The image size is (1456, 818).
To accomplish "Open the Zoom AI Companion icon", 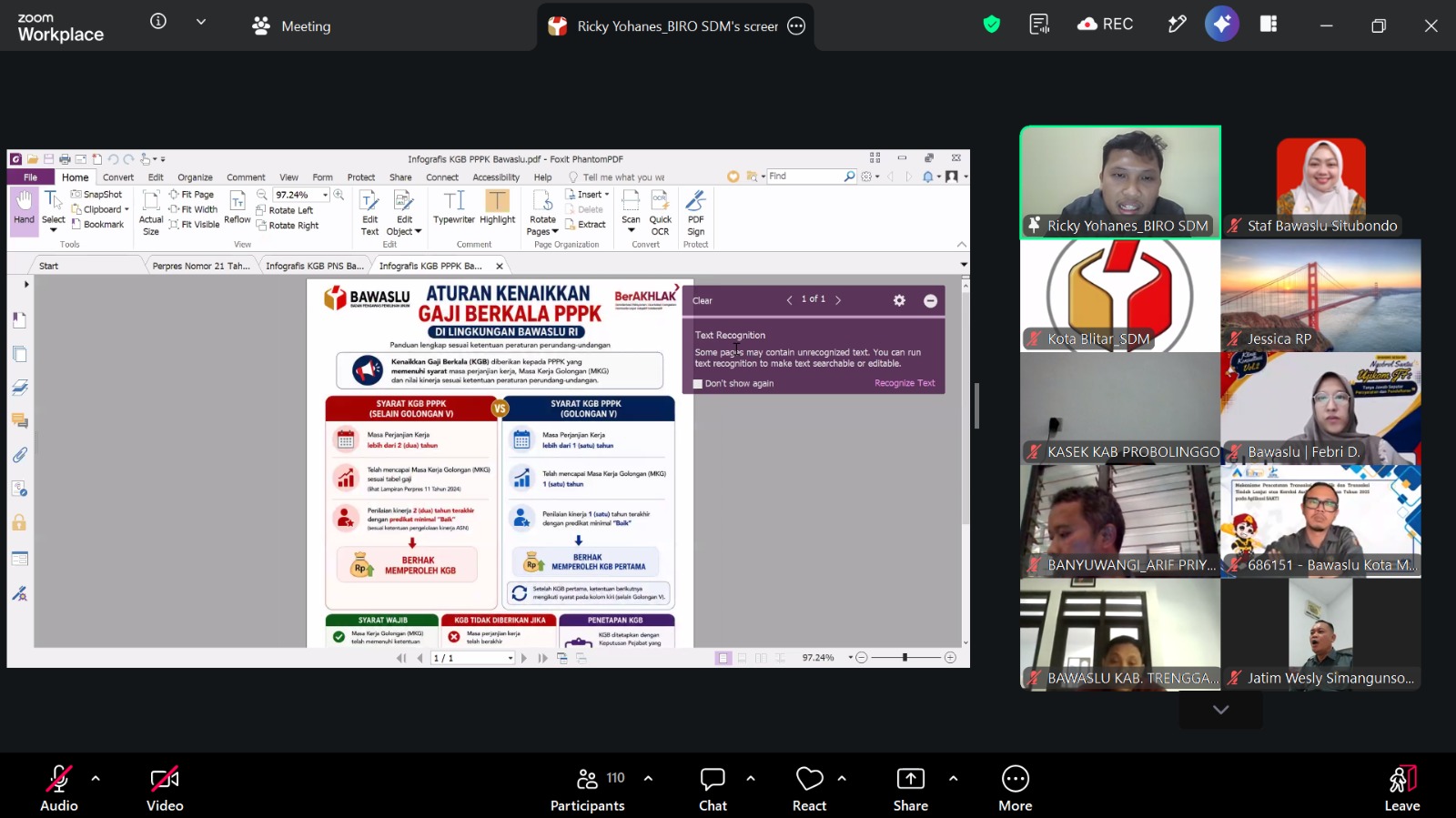I will (x=1221, y=25).
